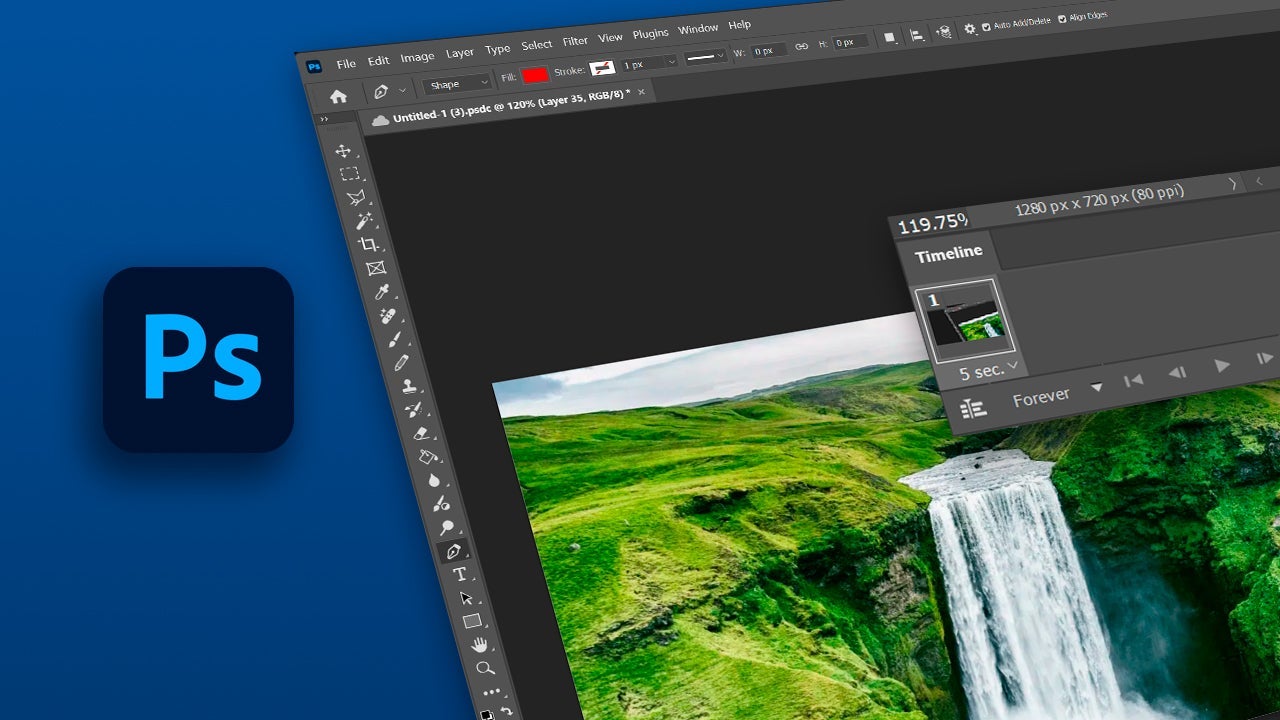
Task: Select the Crop tool
Action: tap(369, 245)
